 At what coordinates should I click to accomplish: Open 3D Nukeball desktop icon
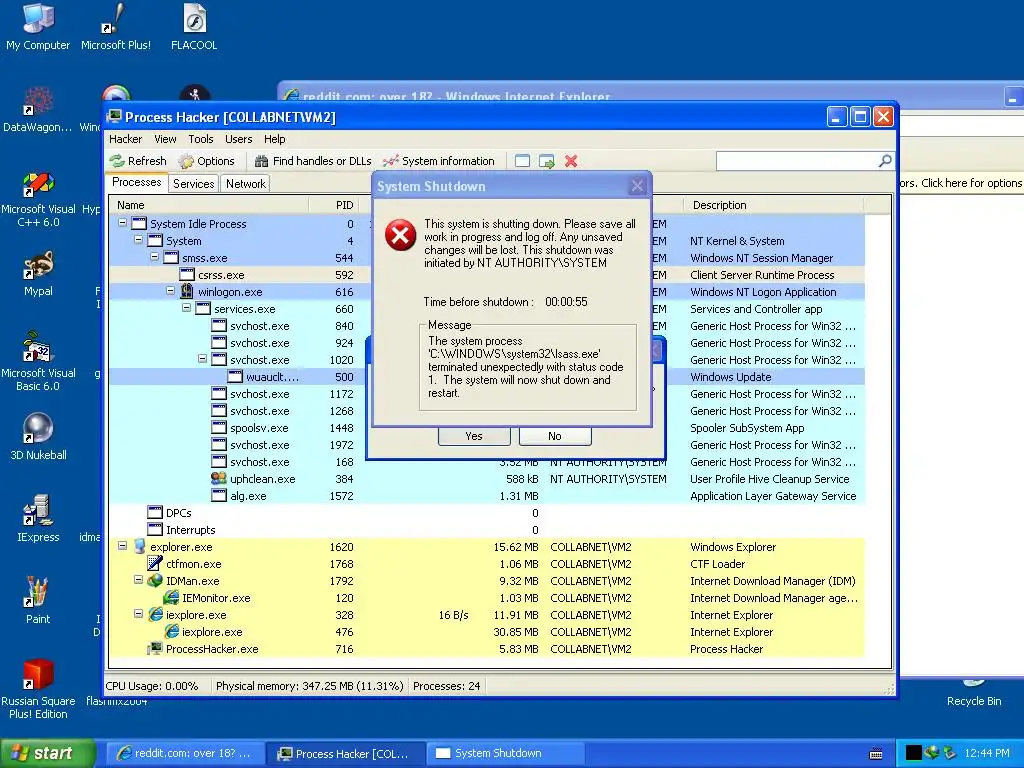pos(38,436)
